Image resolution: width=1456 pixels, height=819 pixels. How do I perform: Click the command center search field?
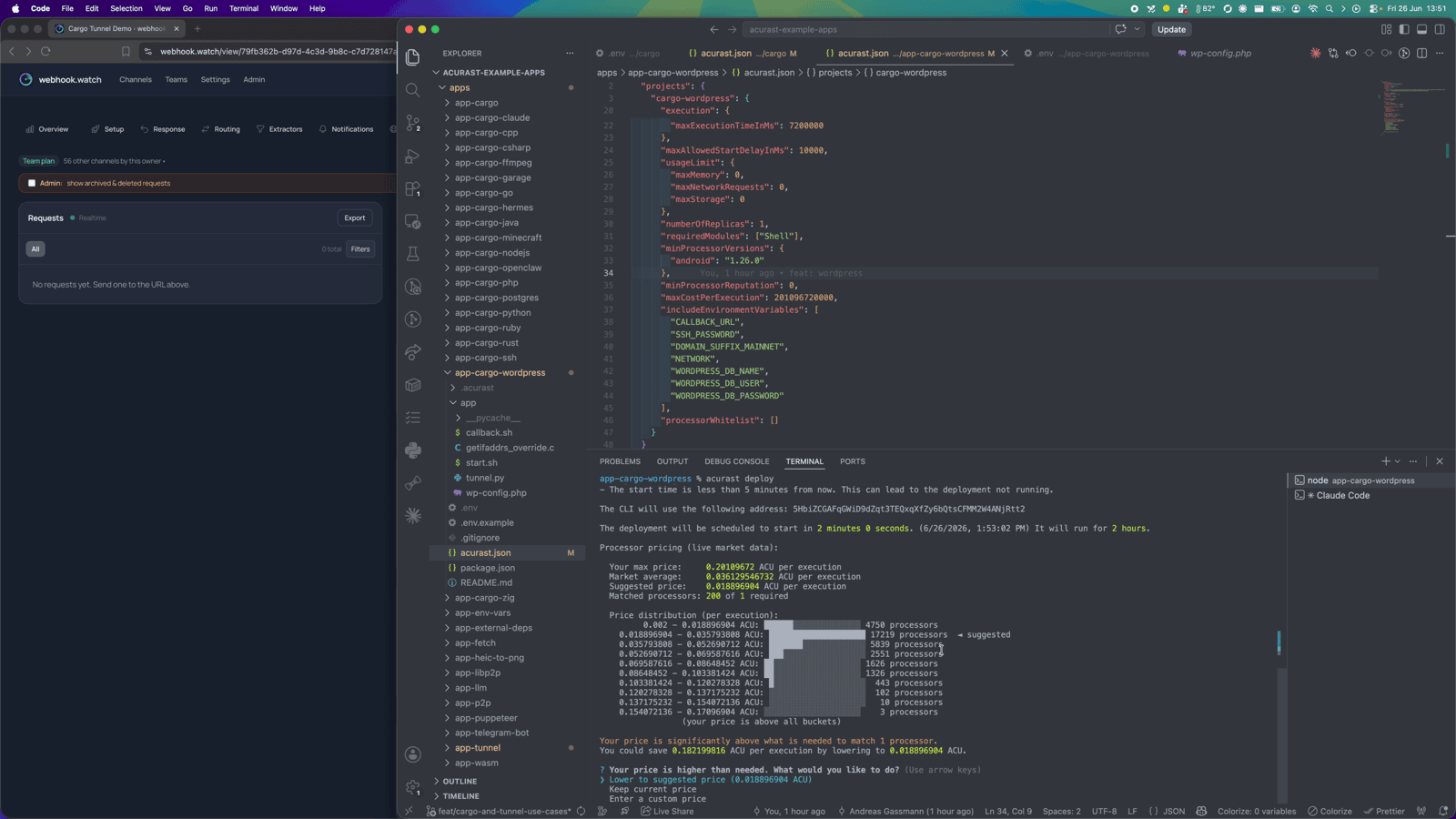pos(924,29)
